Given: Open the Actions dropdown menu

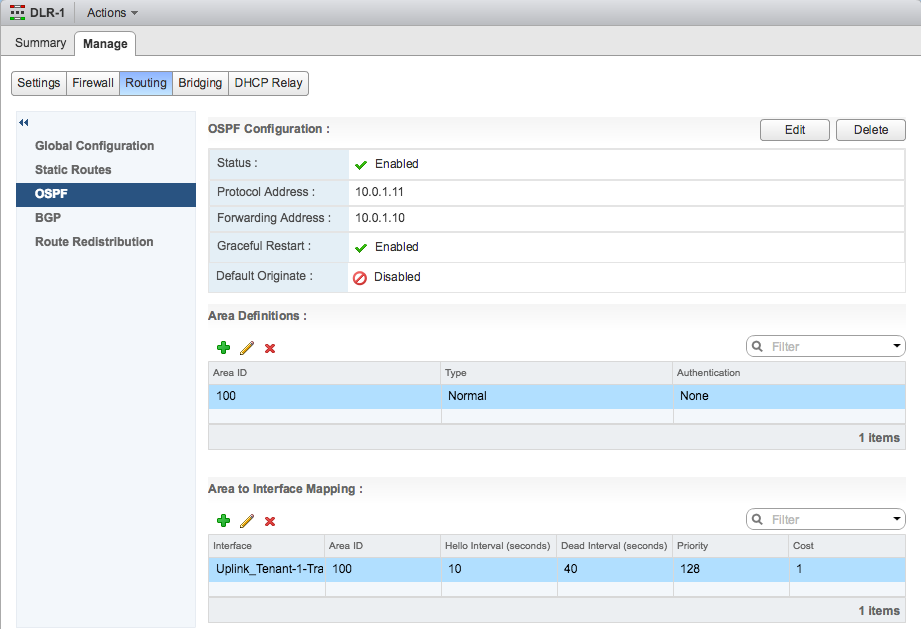Looking at the screenshot, I should tap(111, 13).
